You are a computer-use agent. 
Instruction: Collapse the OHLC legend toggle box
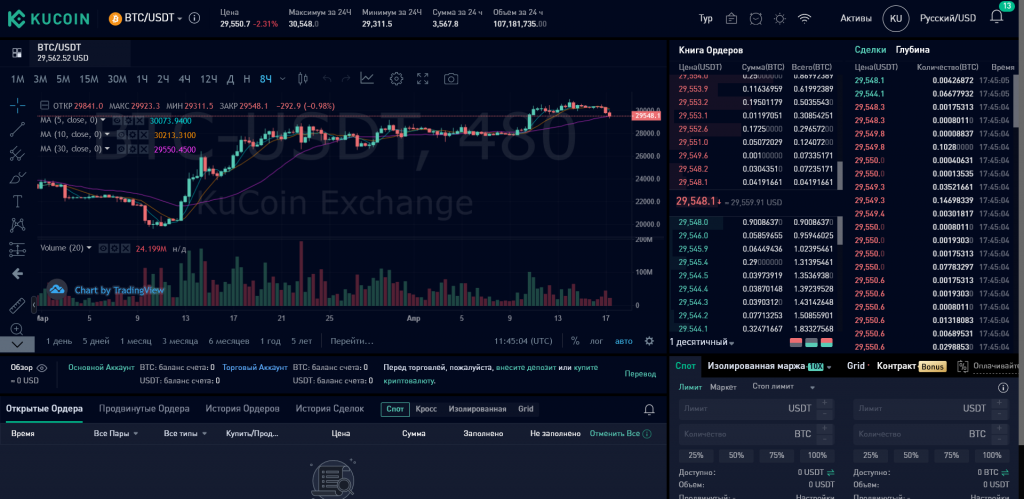(x=44, y=105)
